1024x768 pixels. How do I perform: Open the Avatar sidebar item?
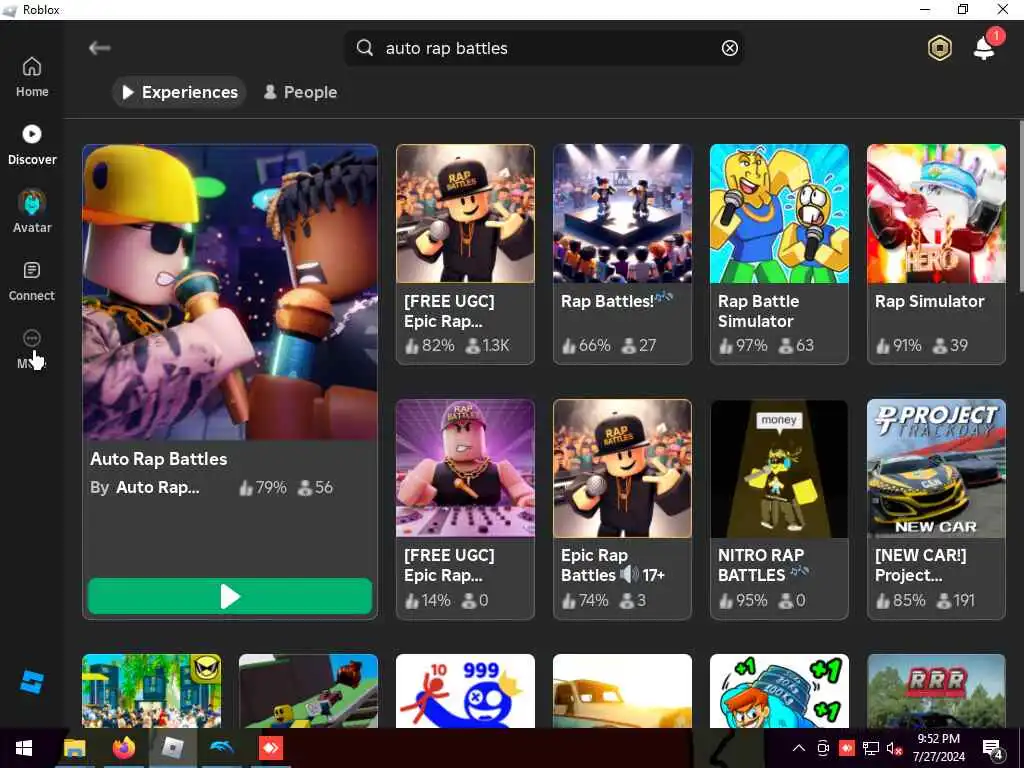pos(31,213)
